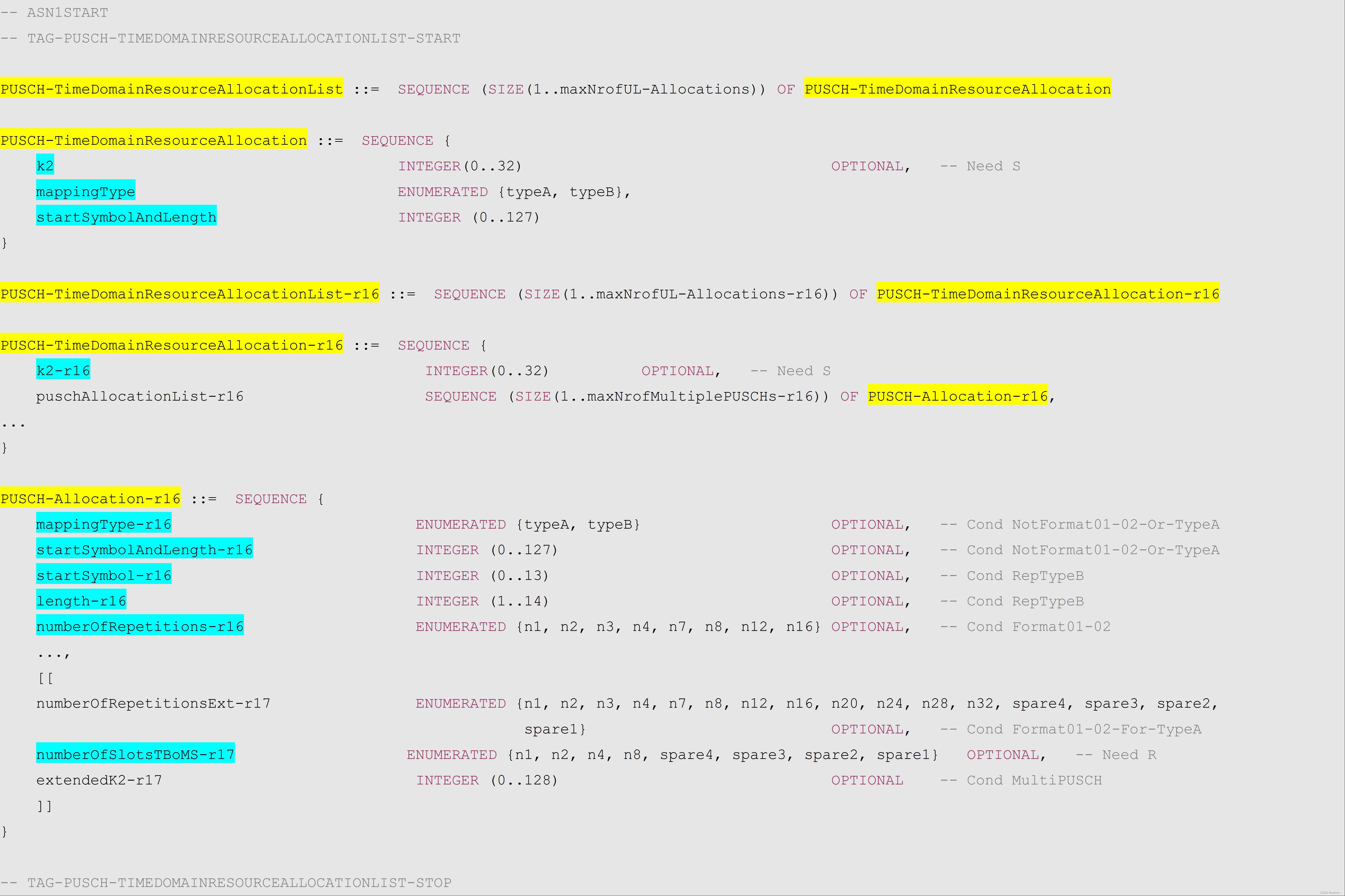Click the numberOfRepetitions-r16 field name
This screenshot has height=896, width=1345.
point(139,626)
